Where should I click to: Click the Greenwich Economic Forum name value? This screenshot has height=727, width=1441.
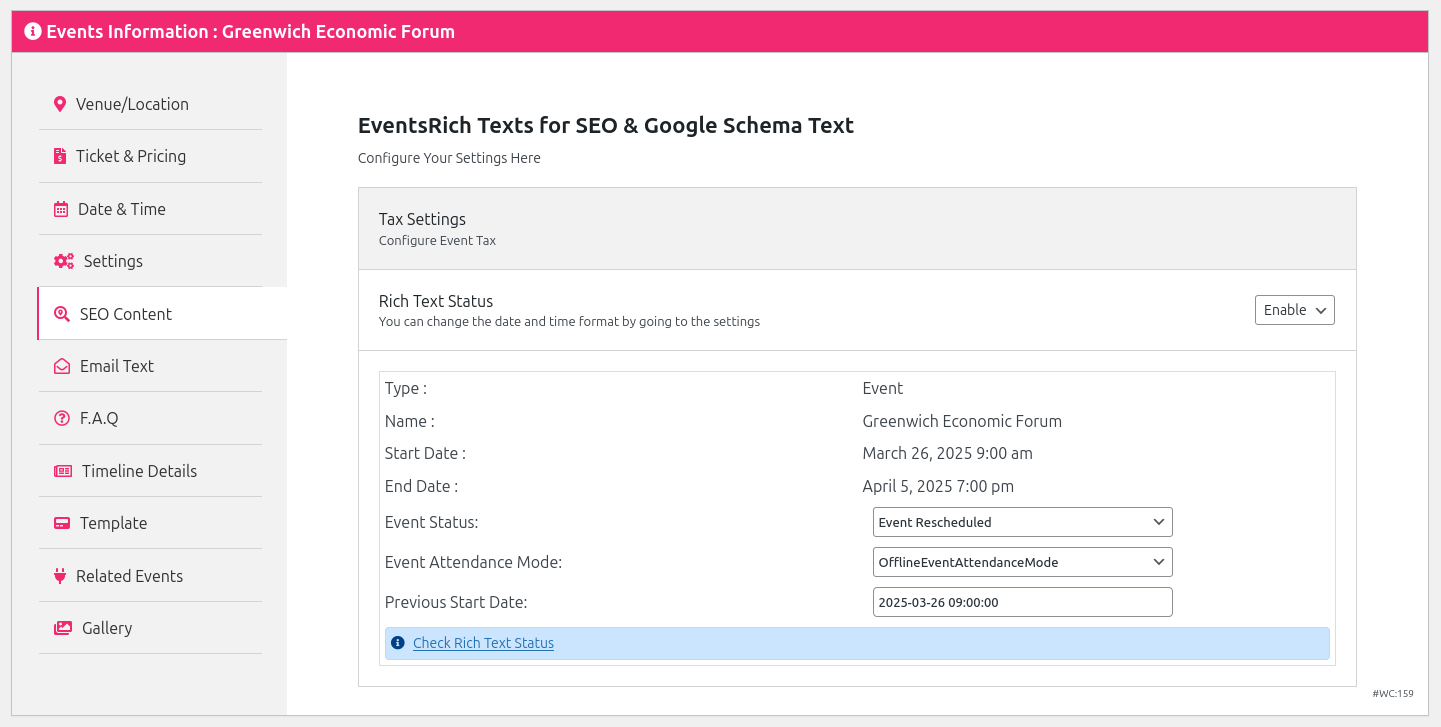pyautogui.click(x=962, y=421)
